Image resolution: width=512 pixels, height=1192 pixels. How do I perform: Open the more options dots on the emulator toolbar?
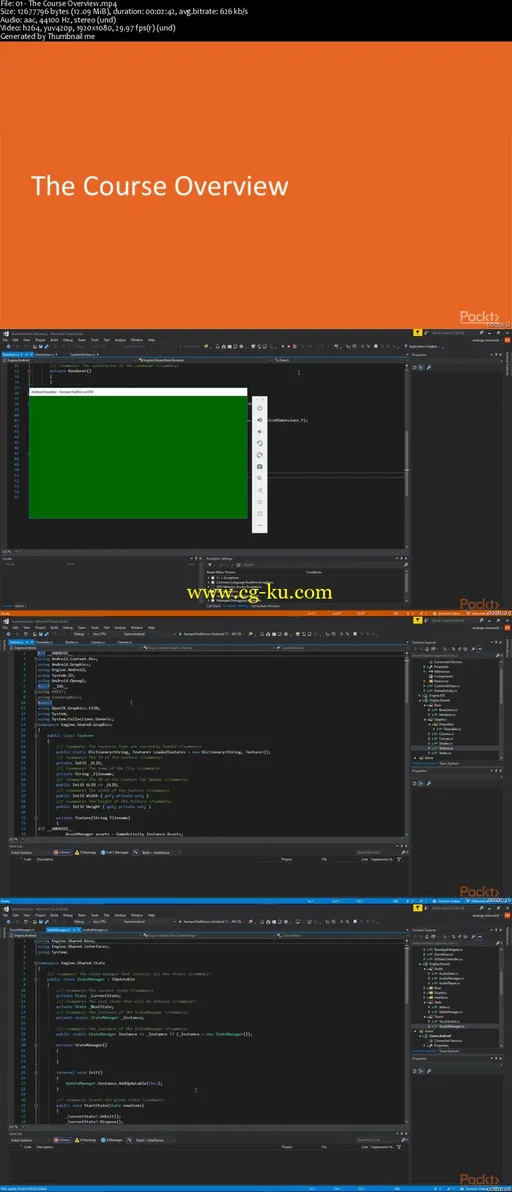260,525
